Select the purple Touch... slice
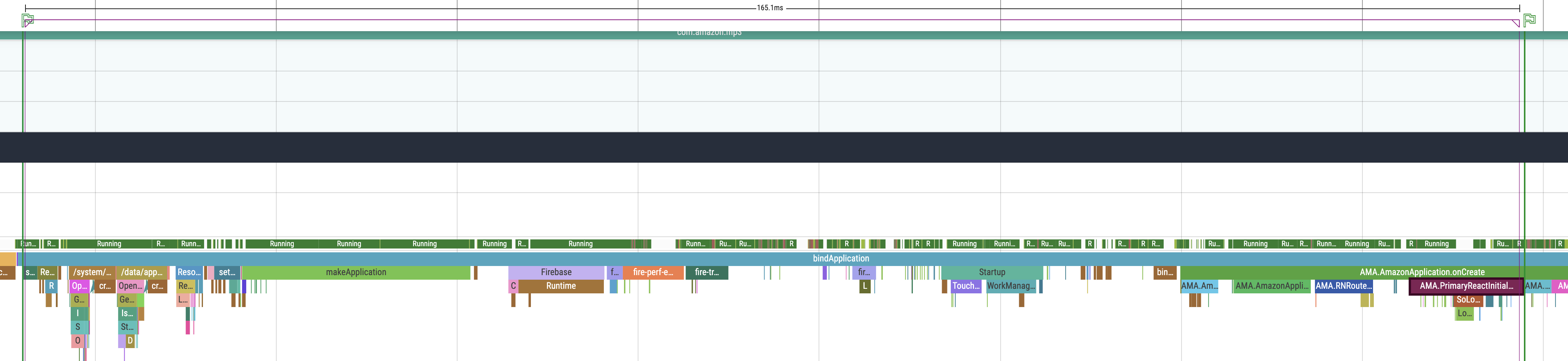The width and height of the screenshot is (1568, 361). pos(965,286)
